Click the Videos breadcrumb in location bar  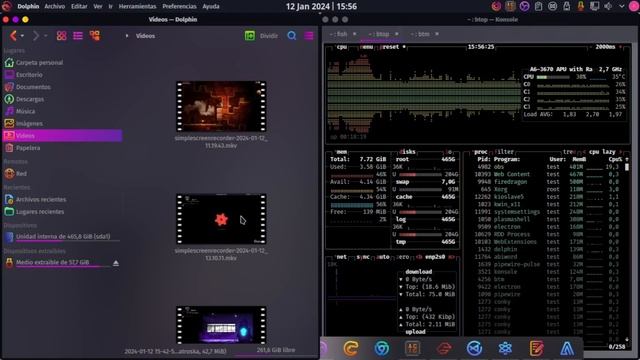(145, 36)
